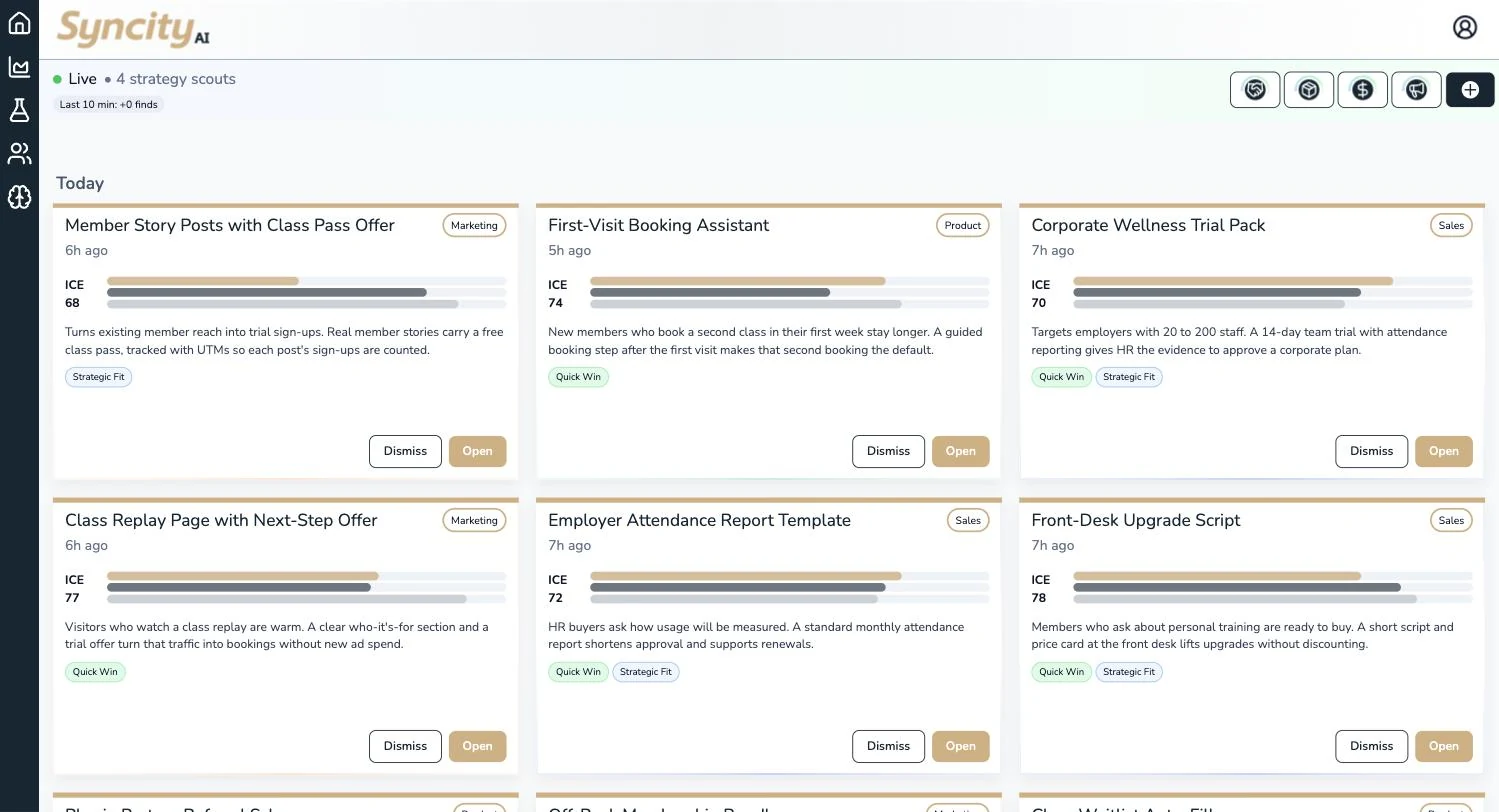Open Corporate Wellness Trial Pack card
This screenshot has width=1499, height=812.
pyautogui.click(x=1443, y=451)
